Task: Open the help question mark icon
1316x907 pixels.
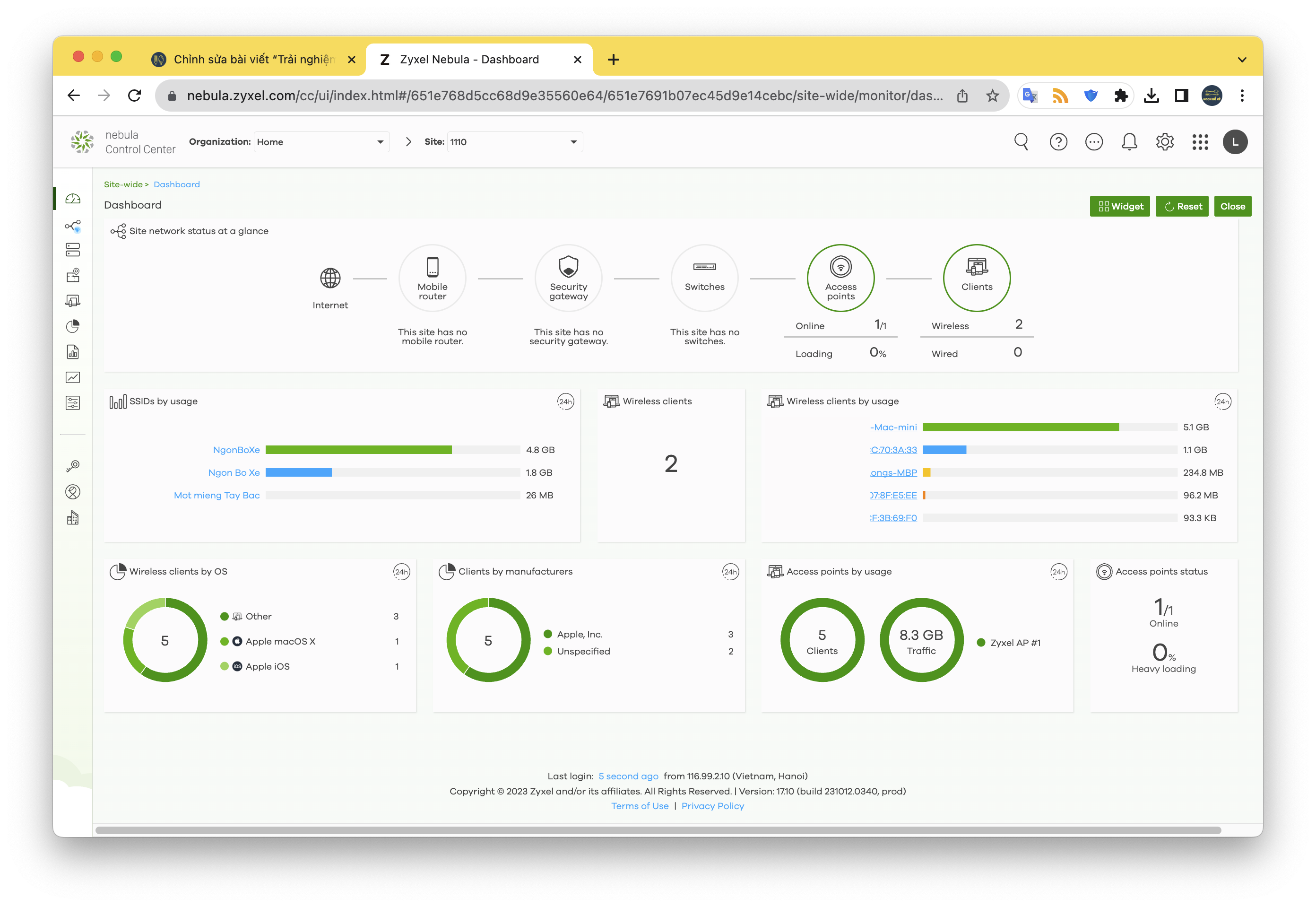Action: pyautogui.click(x=1058, y=141)
